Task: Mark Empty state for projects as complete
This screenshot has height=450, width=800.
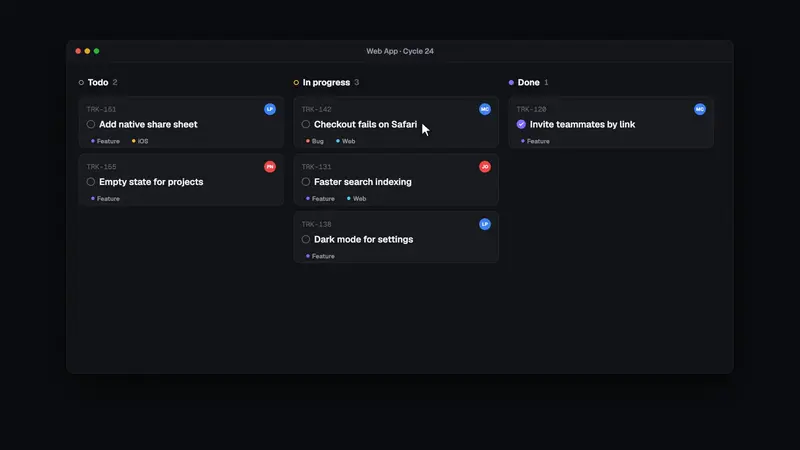Action: (x=91, y=182)
